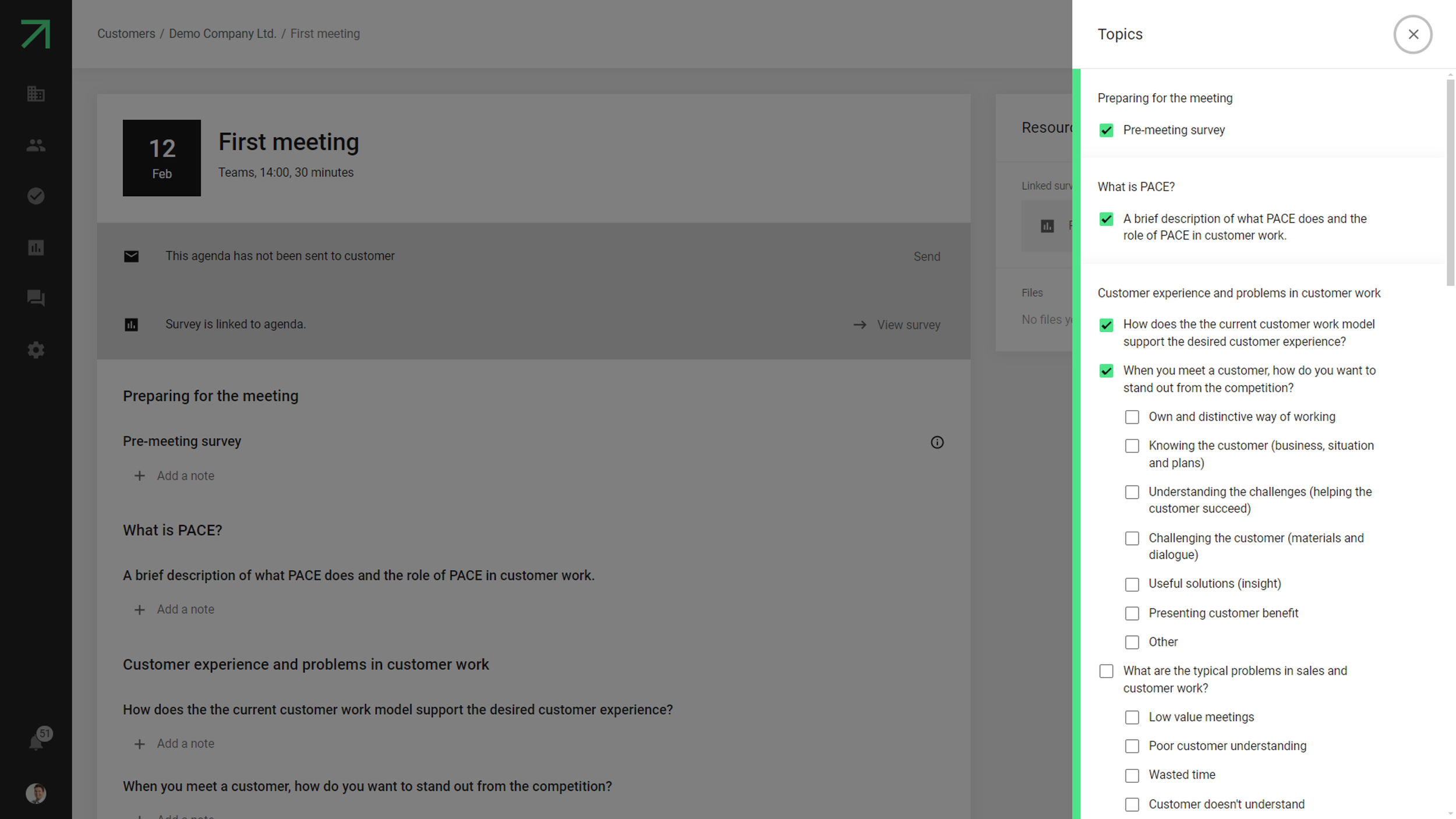1456x819 pixels.
Task: Enable the 'Low value meetings' checkbox
Action: click(x=1132, y=718)
